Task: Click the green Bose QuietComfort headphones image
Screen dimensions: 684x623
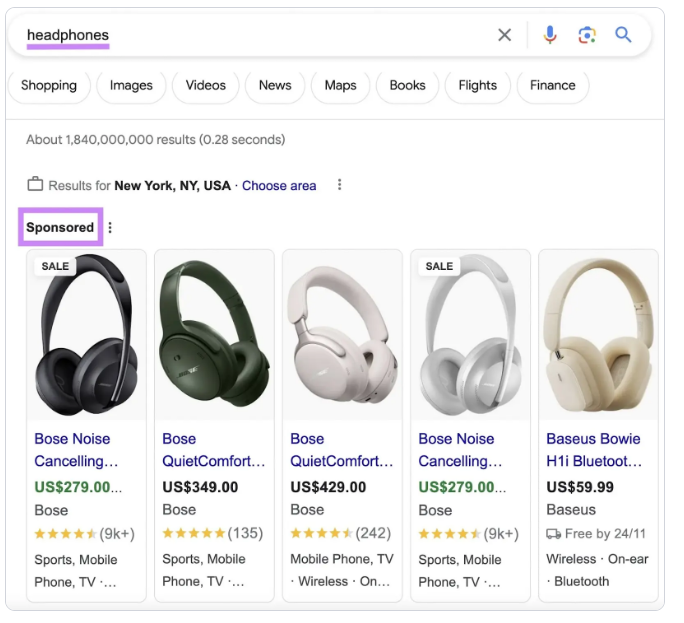Action: 214,333
